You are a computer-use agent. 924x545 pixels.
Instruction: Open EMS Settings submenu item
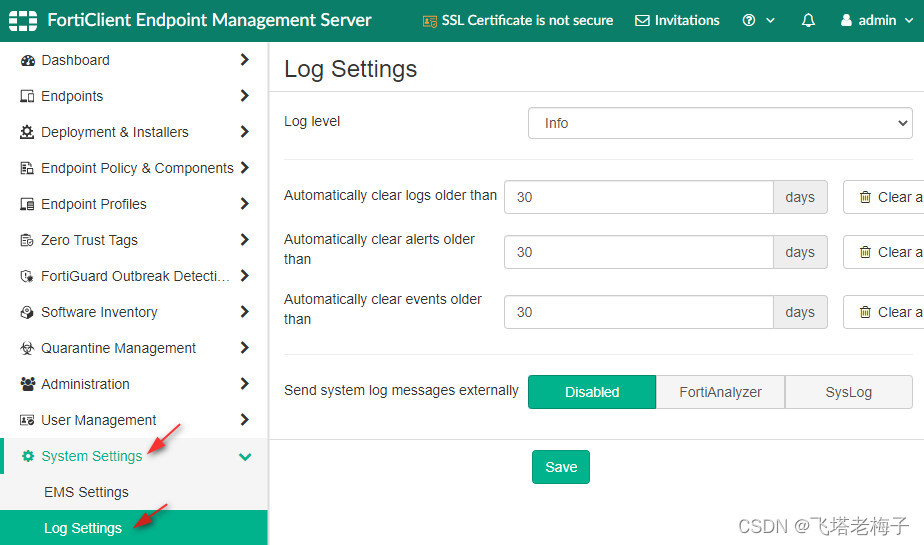(x=134, y=492)
